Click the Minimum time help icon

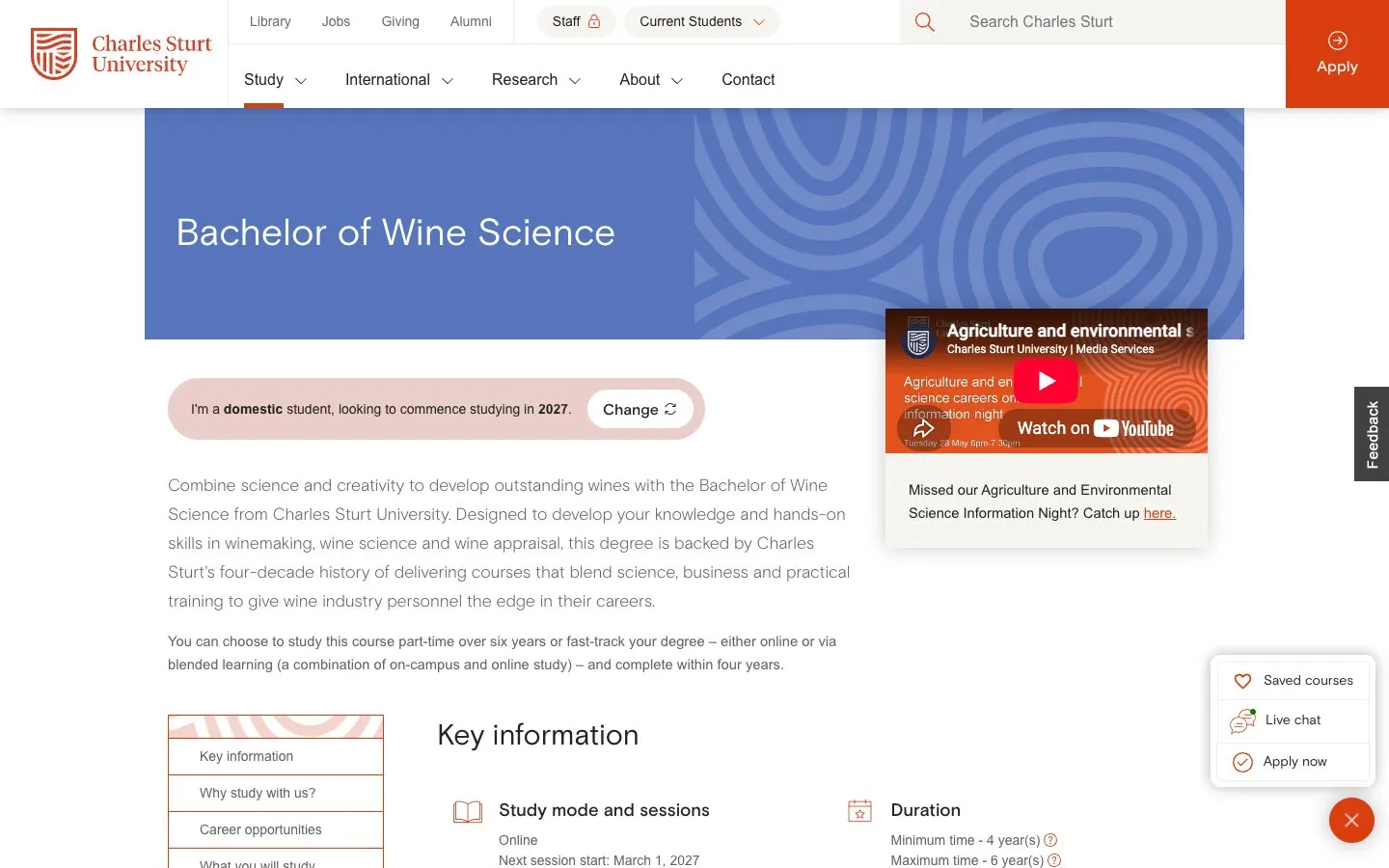(1050, 840)
